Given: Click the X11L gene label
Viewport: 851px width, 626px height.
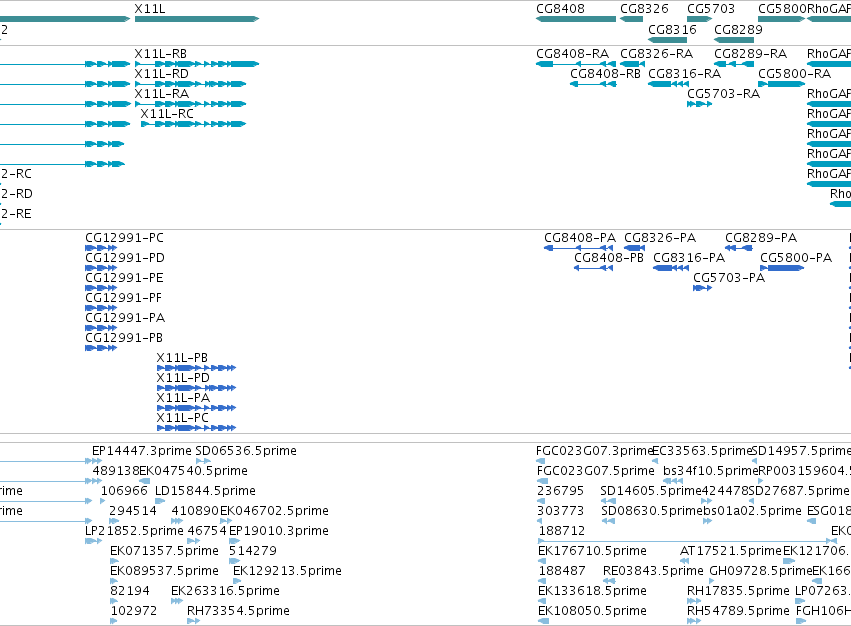Looking at the screenshot, I should [x=150, y=9].
